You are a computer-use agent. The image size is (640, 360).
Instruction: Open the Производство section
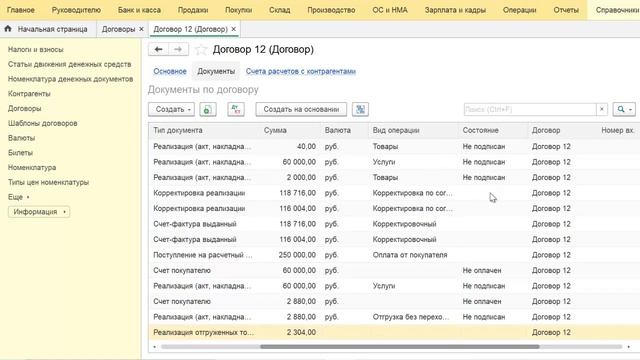331,10
